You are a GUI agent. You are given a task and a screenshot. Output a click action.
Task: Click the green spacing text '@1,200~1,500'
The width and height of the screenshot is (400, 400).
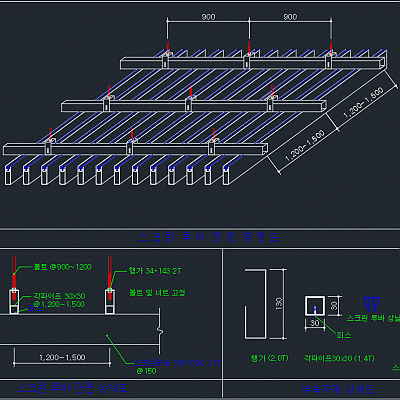click(59, 304)
